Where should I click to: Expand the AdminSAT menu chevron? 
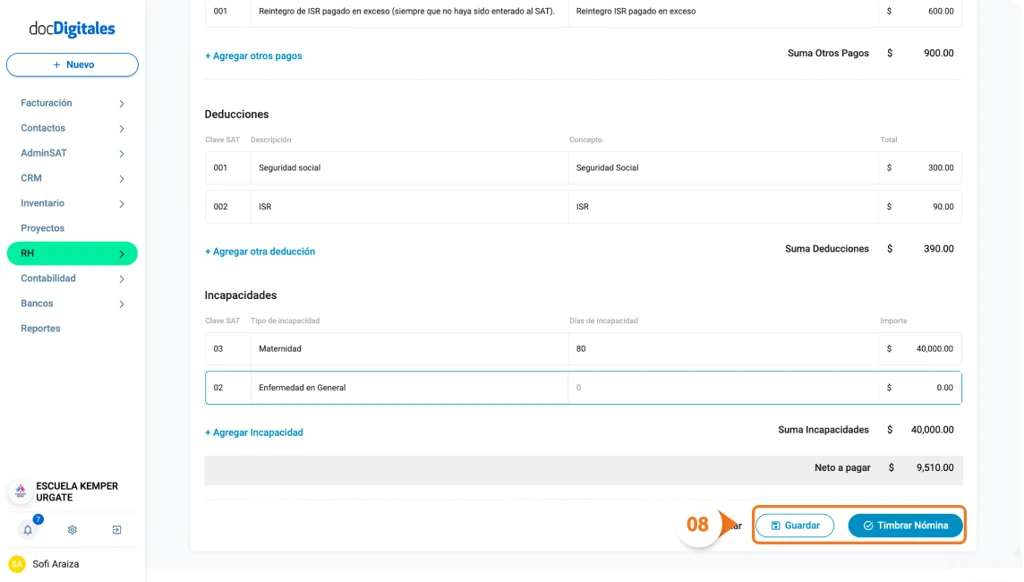[121, 154]
